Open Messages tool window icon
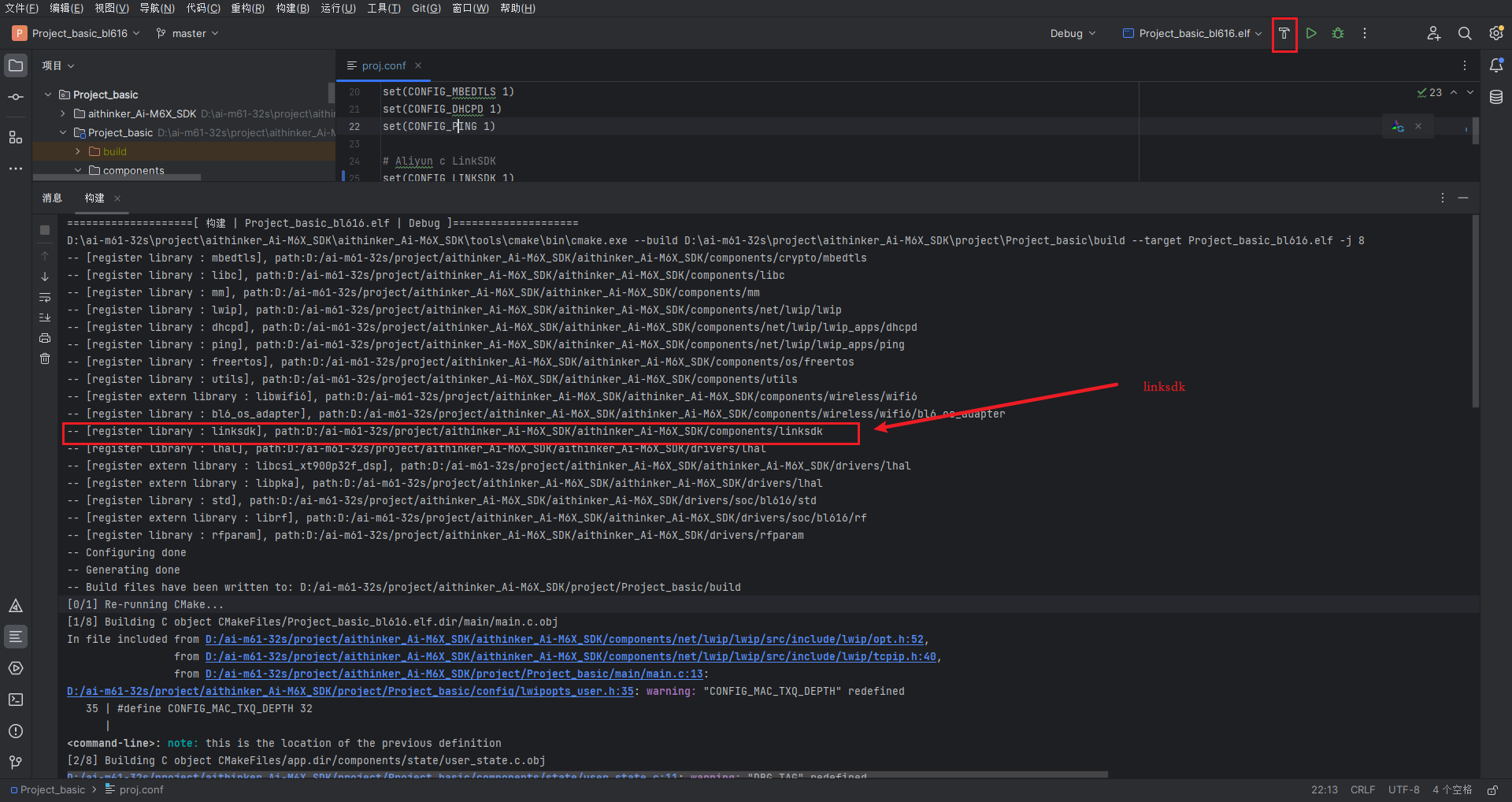This screenshot has width=1512, height=802. [x=16, y=637]
